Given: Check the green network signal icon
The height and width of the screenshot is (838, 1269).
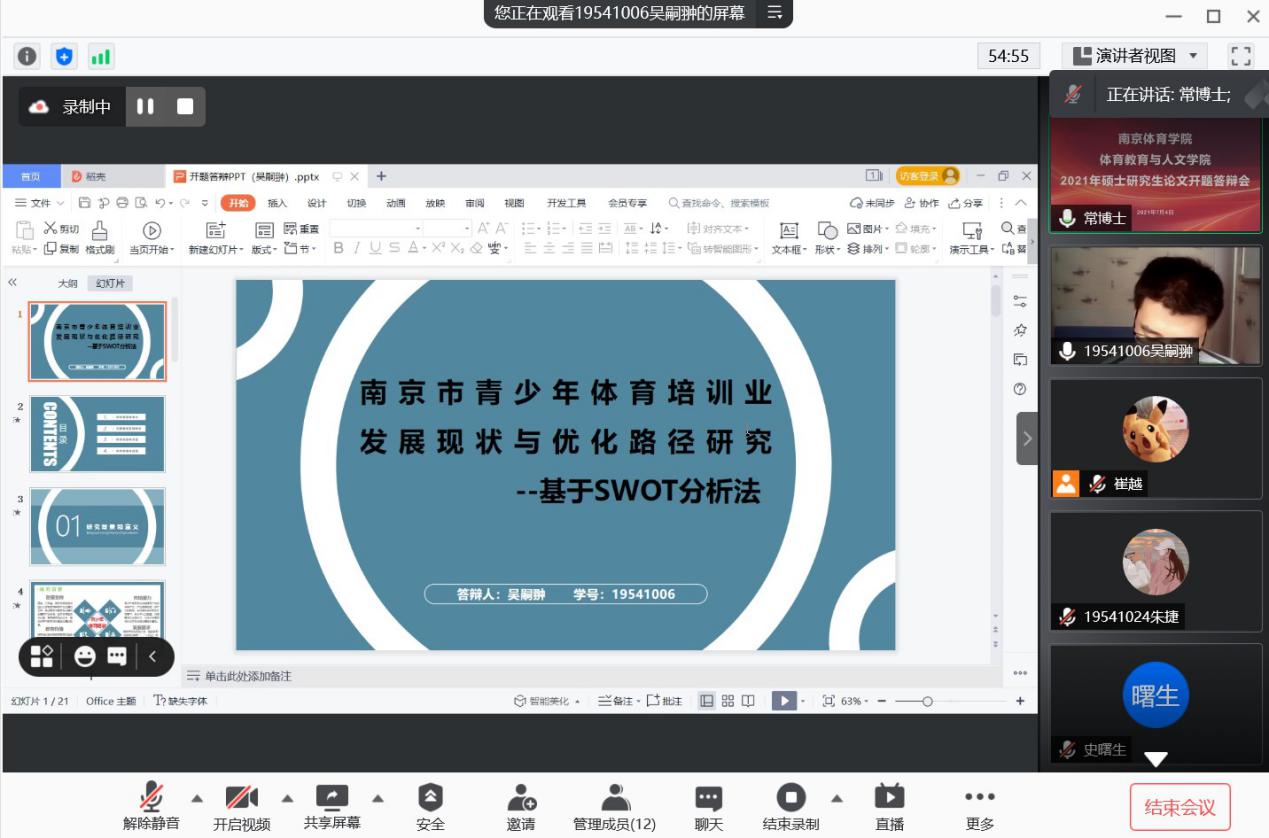Looking at the screenshot, I should tap(101, 56).
